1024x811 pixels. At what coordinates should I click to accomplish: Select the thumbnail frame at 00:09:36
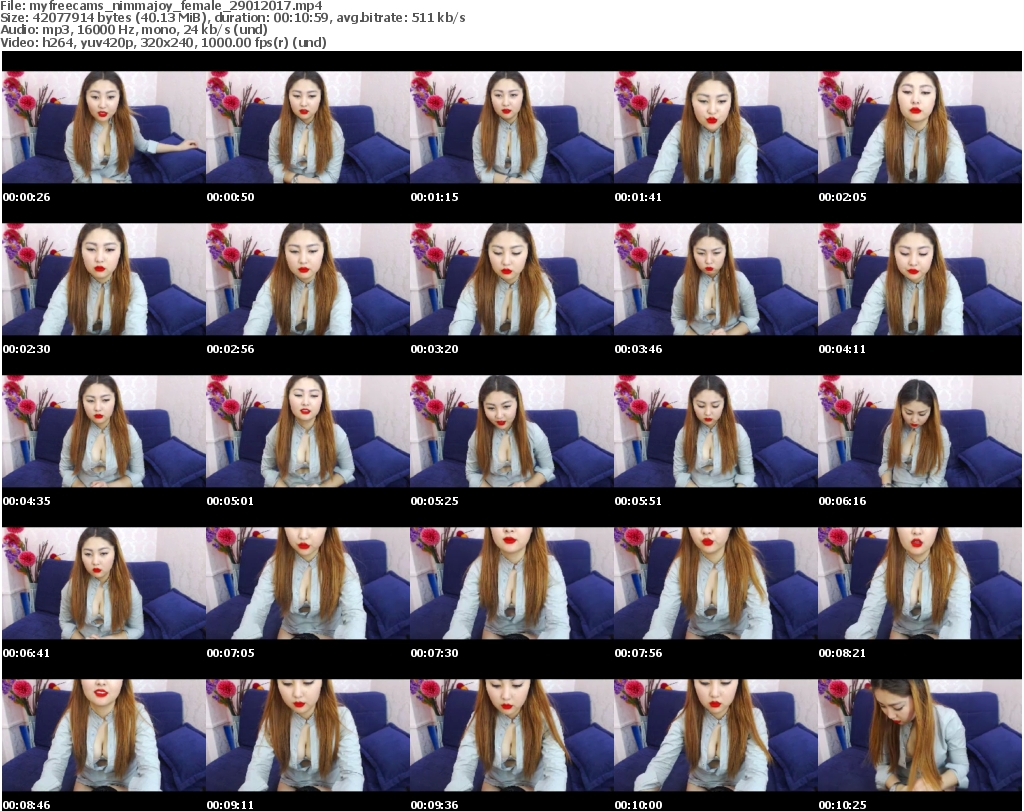[511, 735]
